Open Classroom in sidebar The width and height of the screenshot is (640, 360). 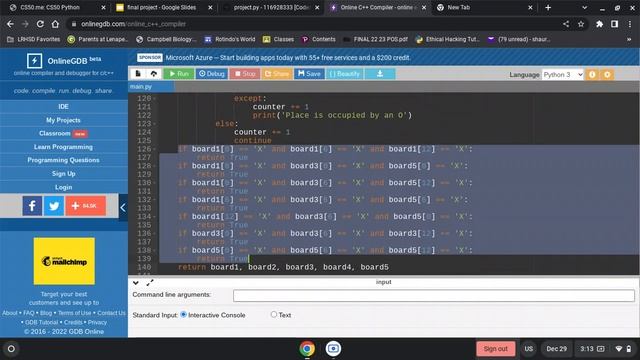tap(63, 133)
